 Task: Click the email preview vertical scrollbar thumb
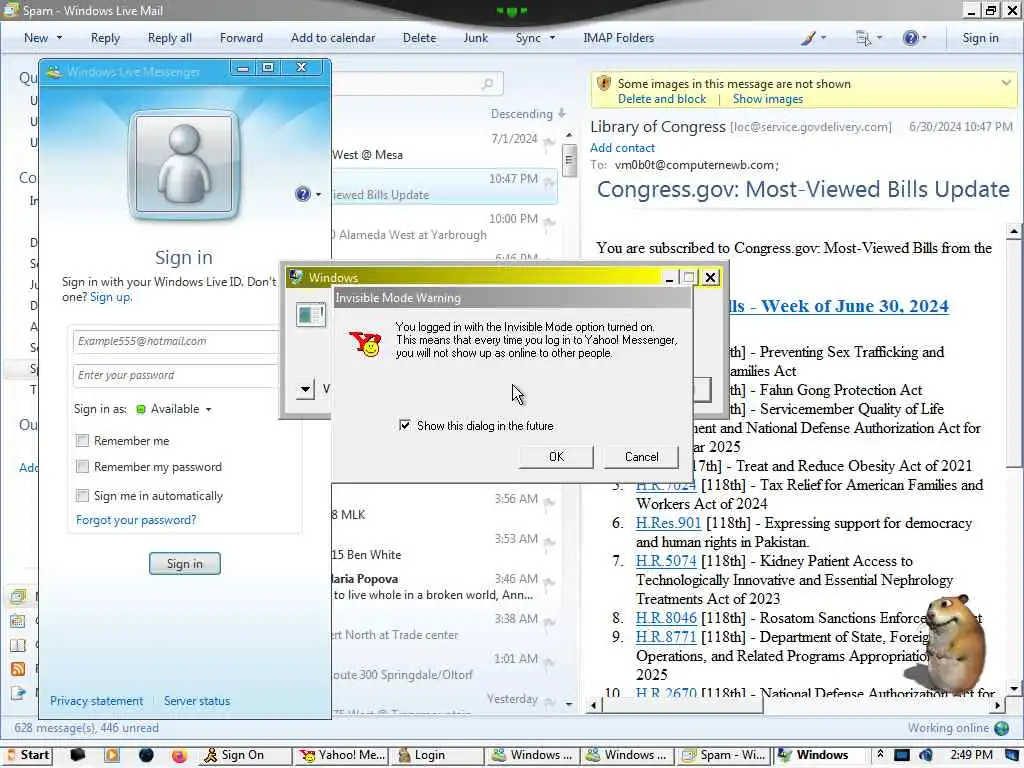[x=1014, y=353]
